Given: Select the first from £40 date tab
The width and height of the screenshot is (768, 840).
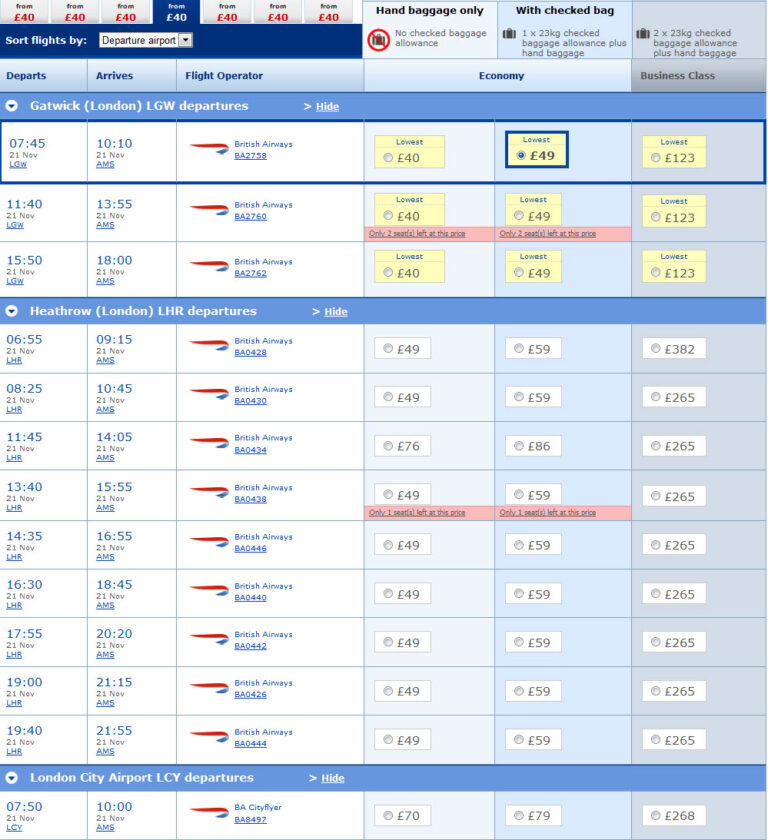Looking at the screenshot, I should coord(24,12).
